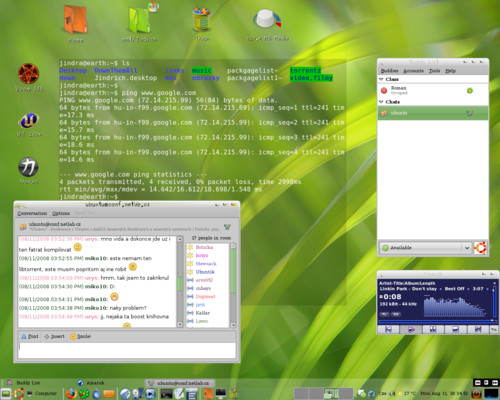
Task: Click the weather temperature applet in panel
Action: click(407, 394)
